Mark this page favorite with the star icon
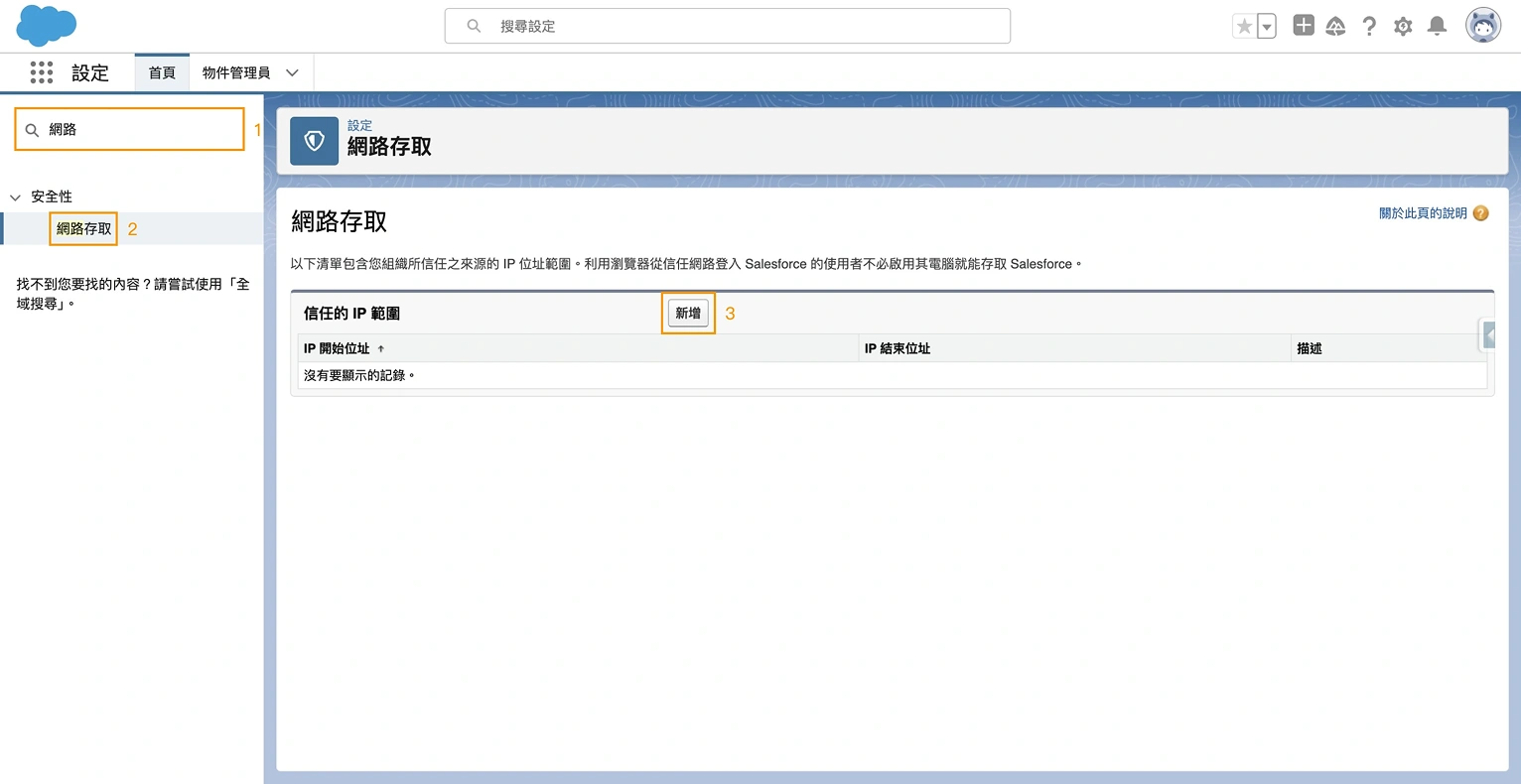Image resolution: width=1521 pixels, height=784 pixels. pos(1246,25)
